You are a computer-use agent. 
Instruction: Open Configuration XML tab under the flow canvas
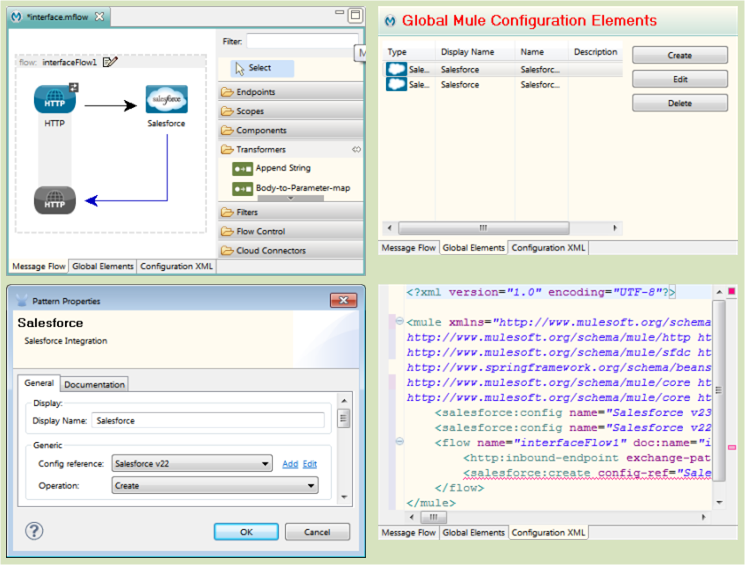pos(176,266)
